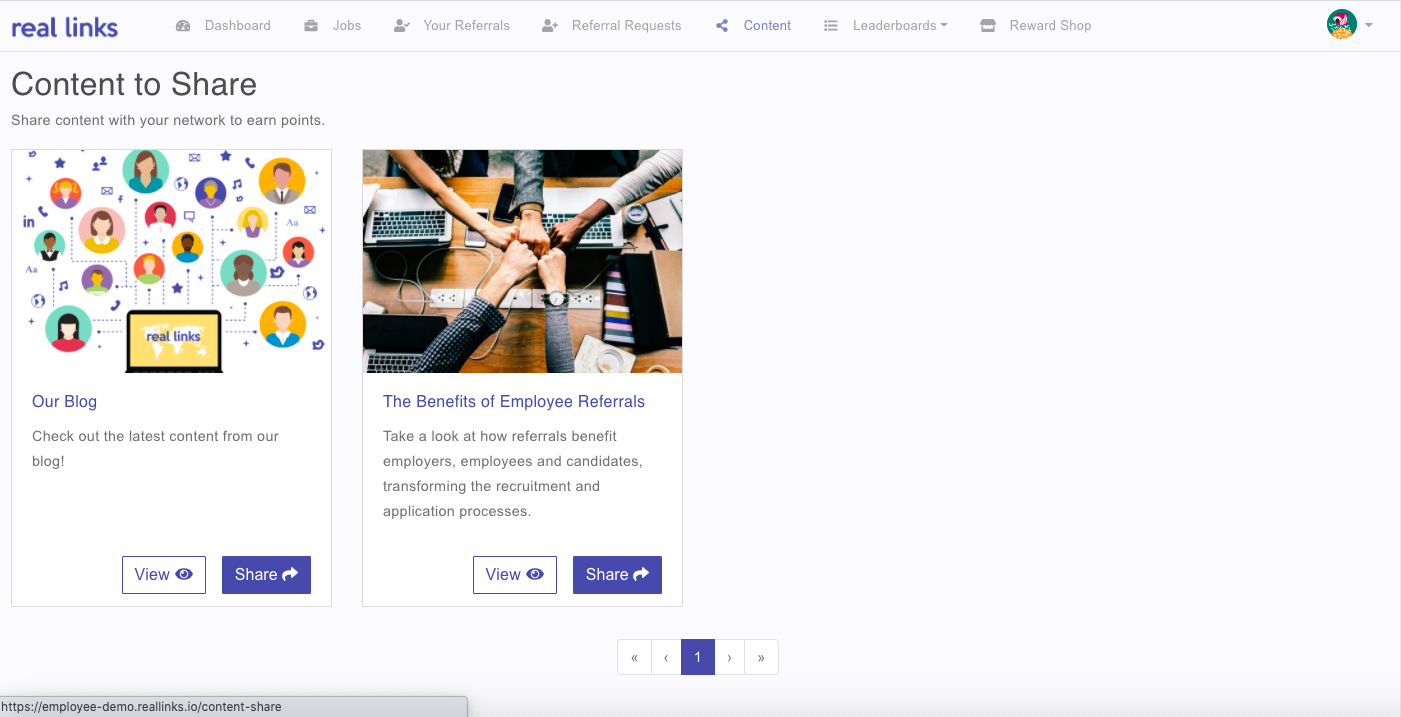
Task: Go to the Your Referrals page
Action: pos(465,26)
